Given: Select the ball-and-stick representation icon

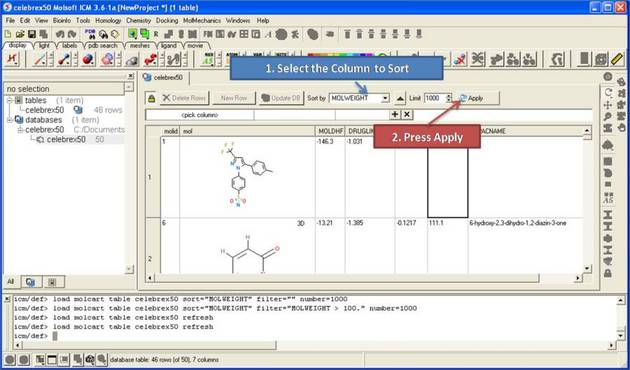Looking at the screenshot, I should tap(63, 59).
